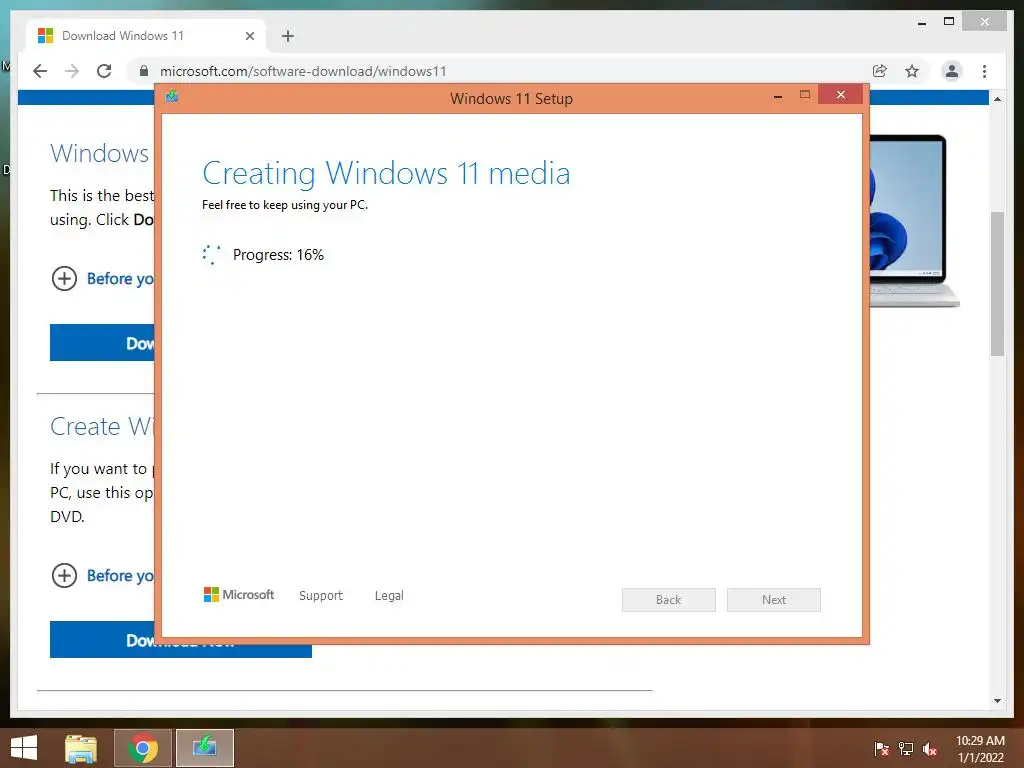Click the Windows 11 Setup title icon
The height and width of the screenshot is (768, 1024).
pos(172,97)
